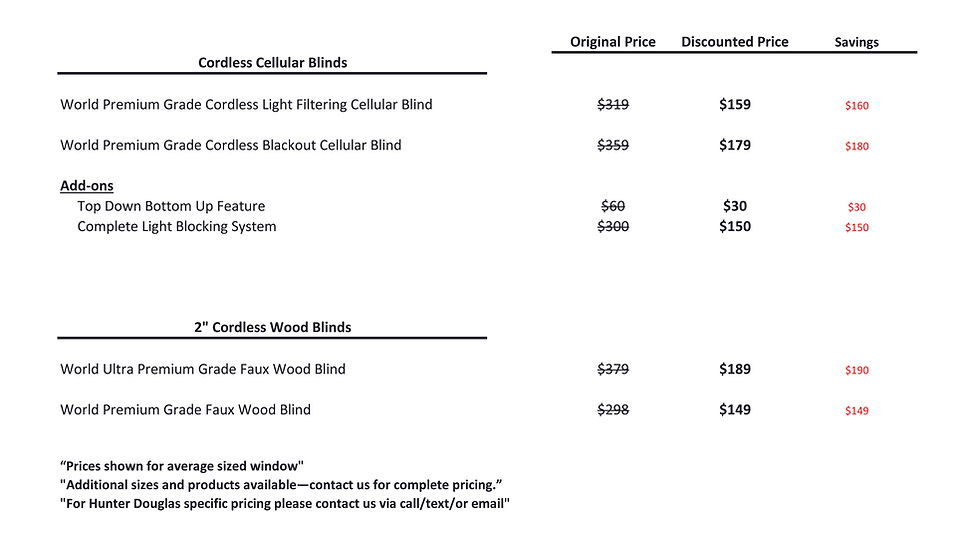Click Complete Light Blocking System add-on

point(177,226)
